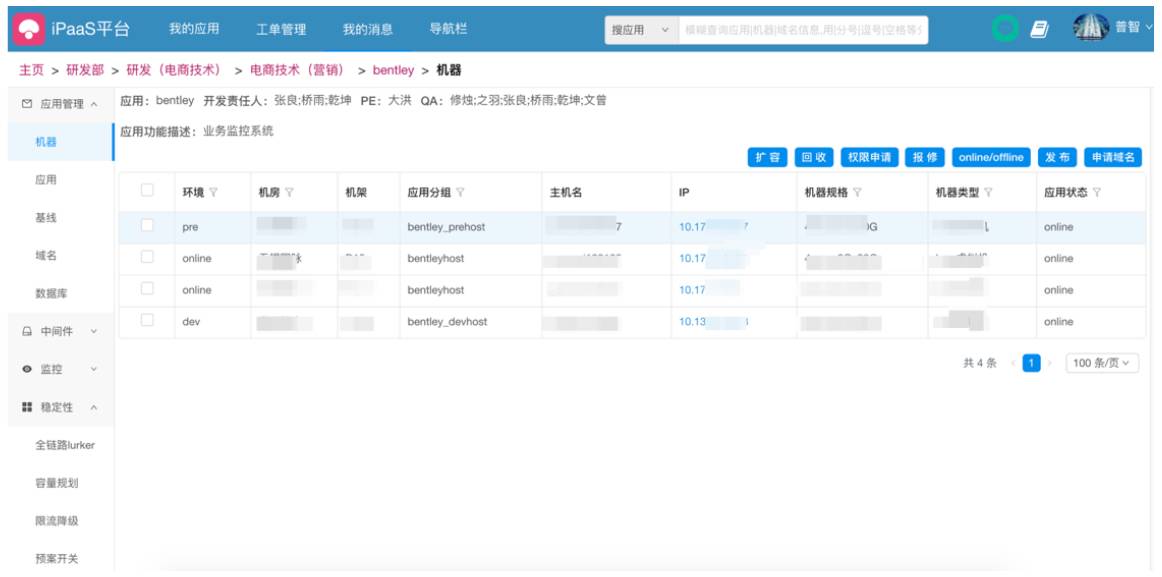1162x577 pixels.
Task: Open the 100 条/页 page size dropdown
Action: point(1102,363)
